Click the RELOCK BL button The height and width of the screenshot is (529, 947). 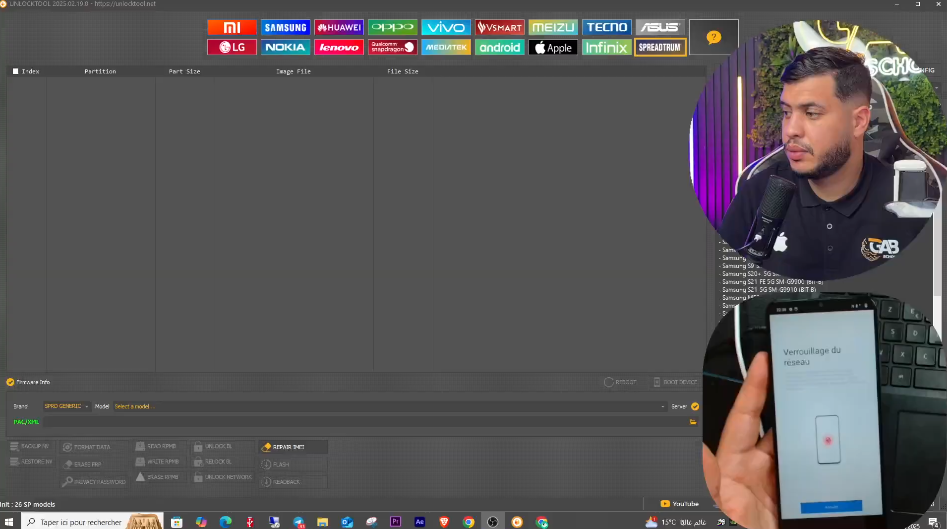[x=213, y=462]
